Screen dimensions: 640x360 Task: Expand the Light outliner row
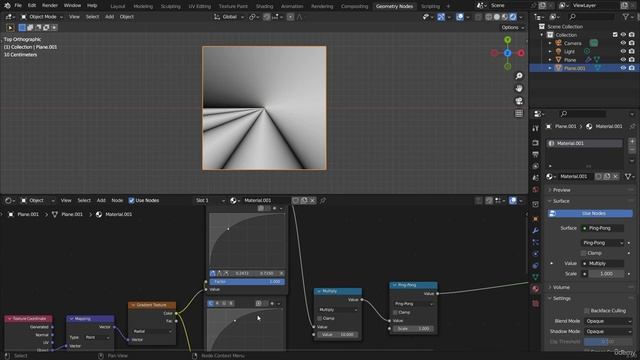pyautogui.click(x=550, y=51)
